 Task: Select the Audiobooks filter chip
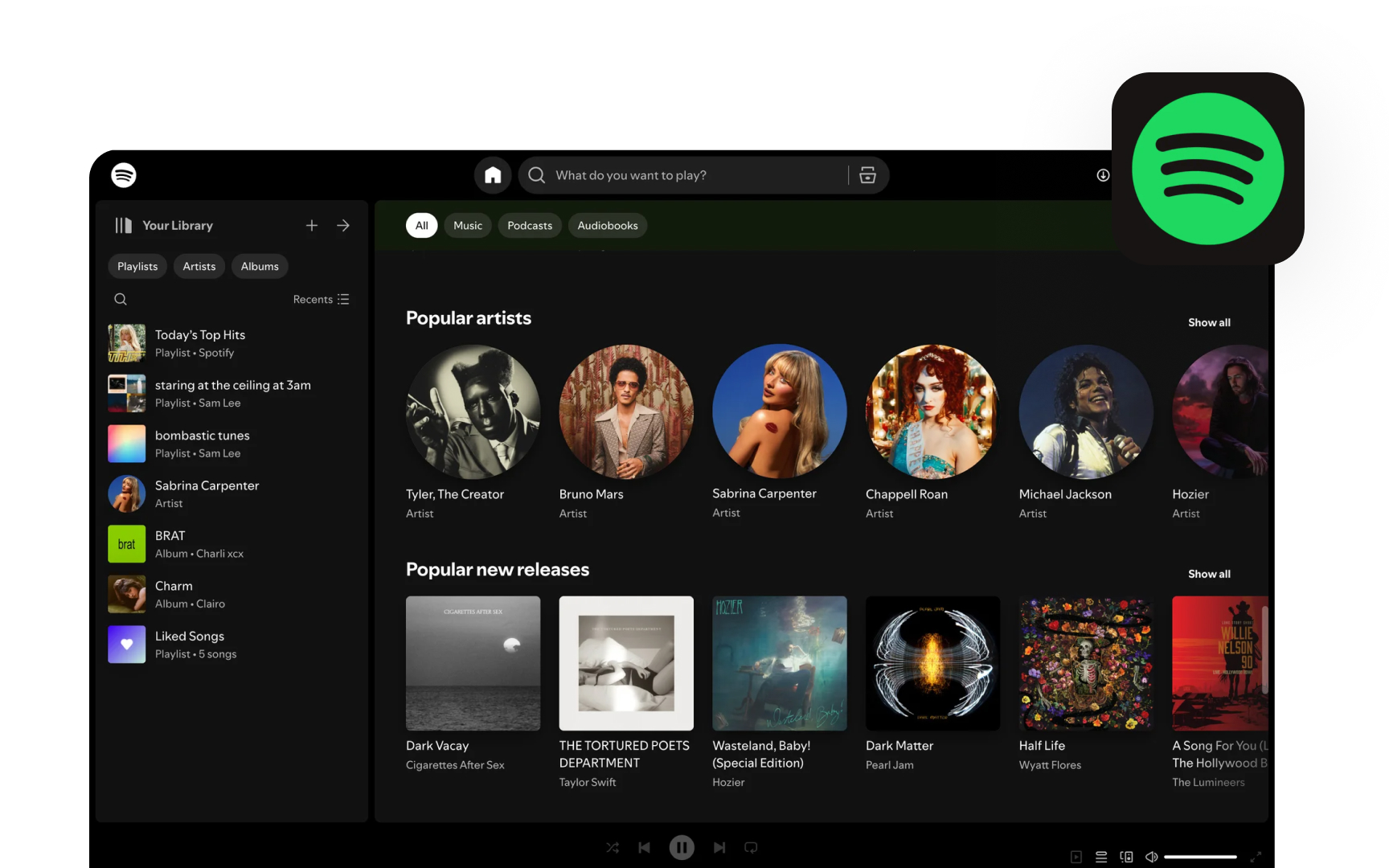608,226
